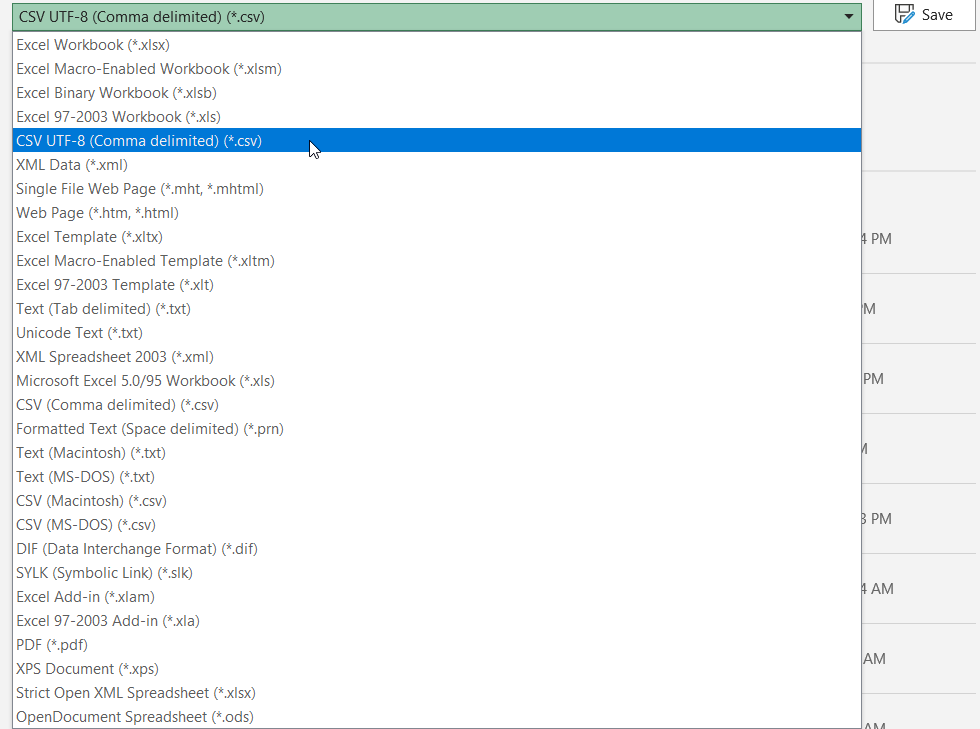The image size is (980, 729).
Task: Choose Text (MS-DOS) (*.txt)
Action: (436, 477)
